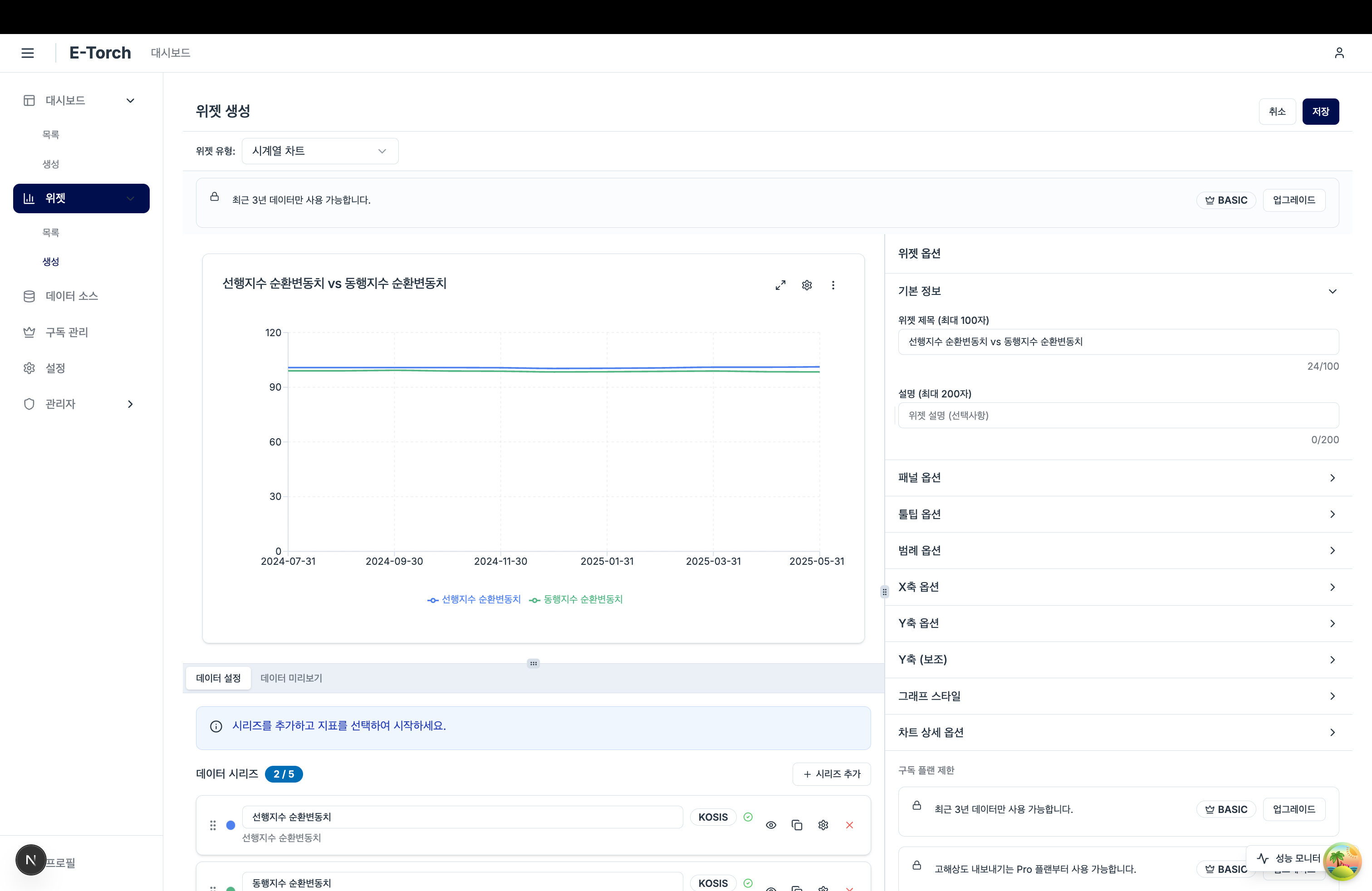Open the 위젯 유형 dropdown
The height and width of the screenshot is (891, 1372).
[x=320, y=151]
